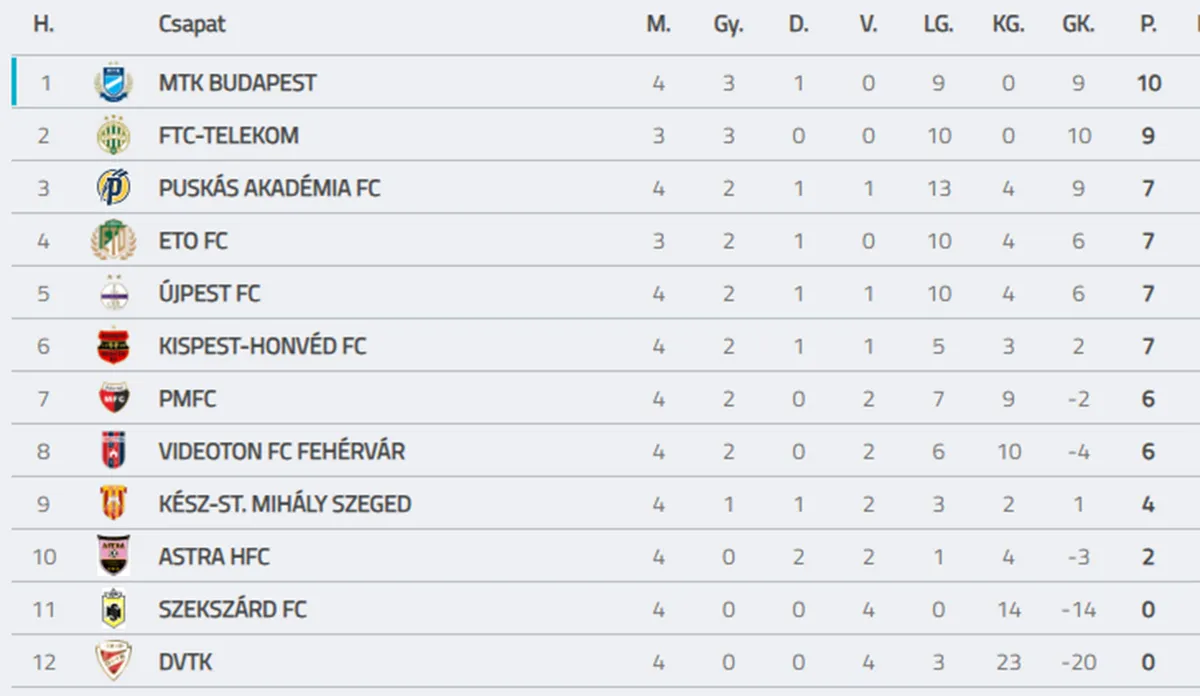The image size is (1200, 696).
Task: Click the PMFC club logo
Action: click(x=113, y=398)
